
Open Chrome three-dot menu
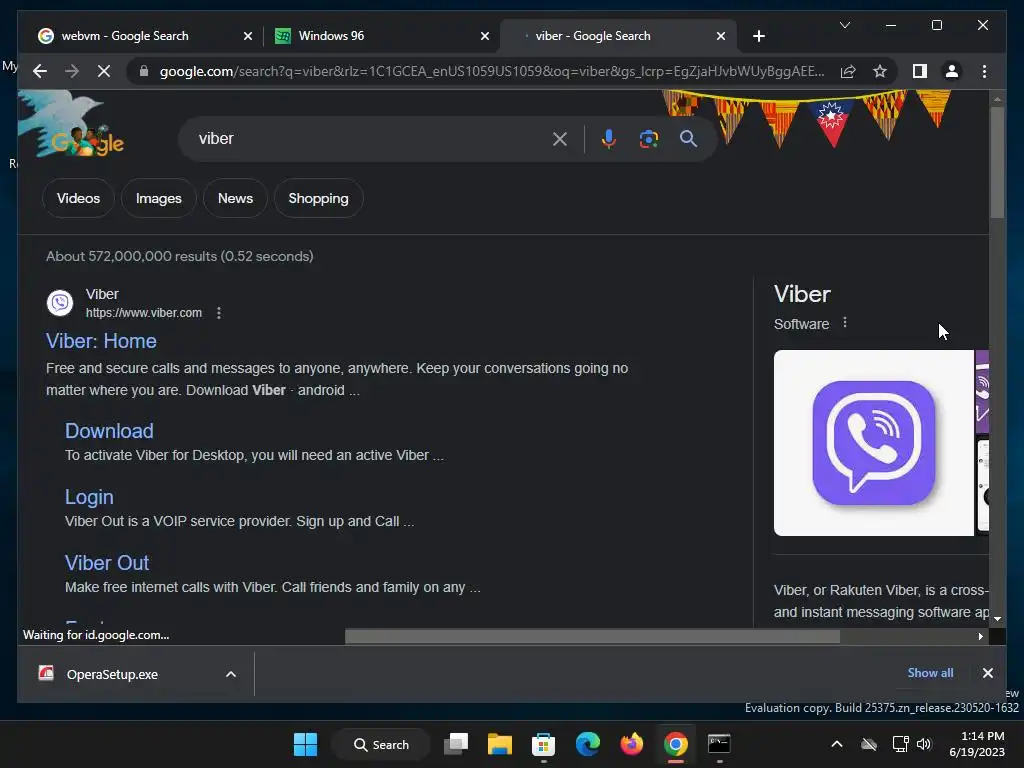984,71
